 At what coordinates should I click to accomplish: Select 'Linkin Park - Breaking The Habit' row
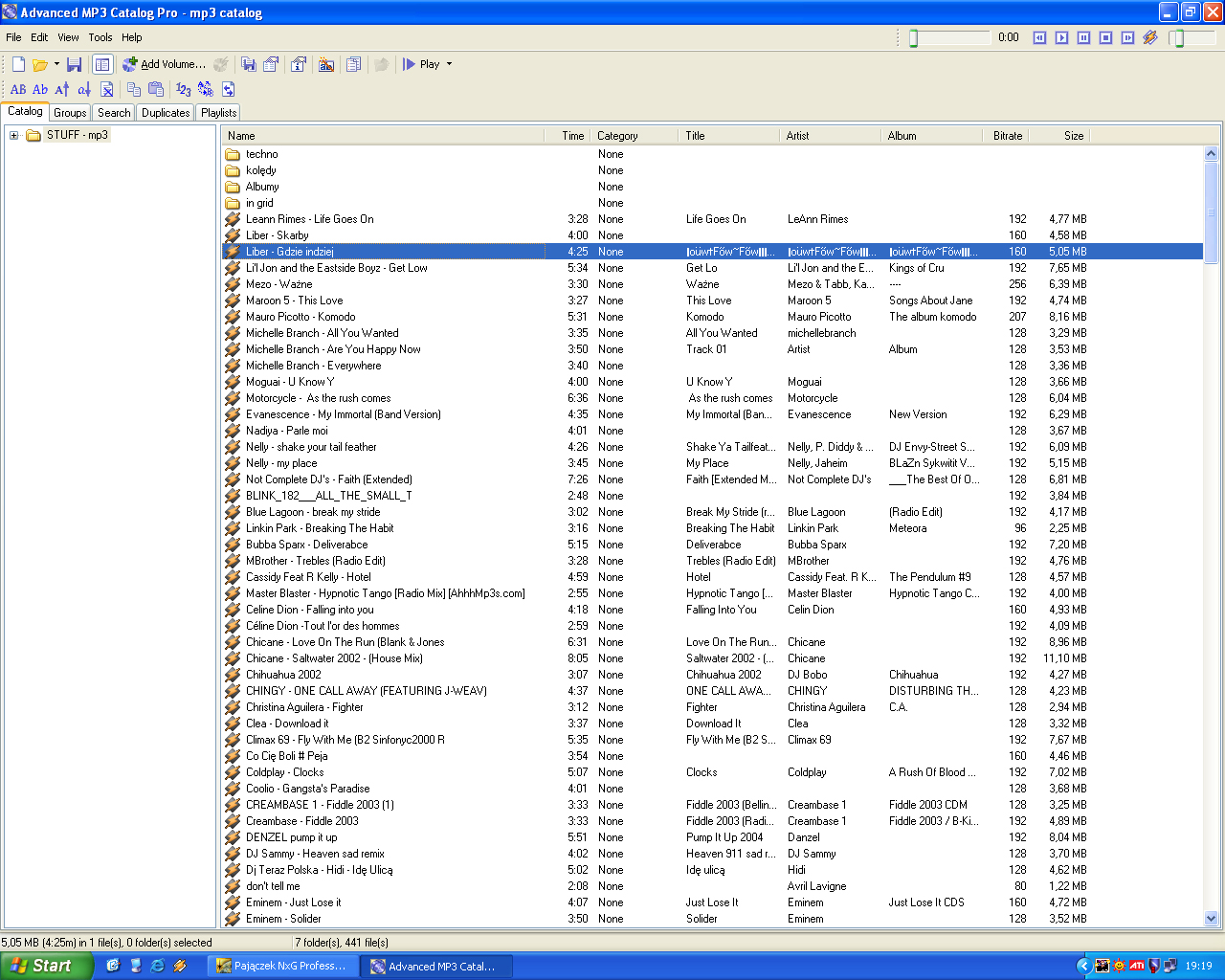712,528
